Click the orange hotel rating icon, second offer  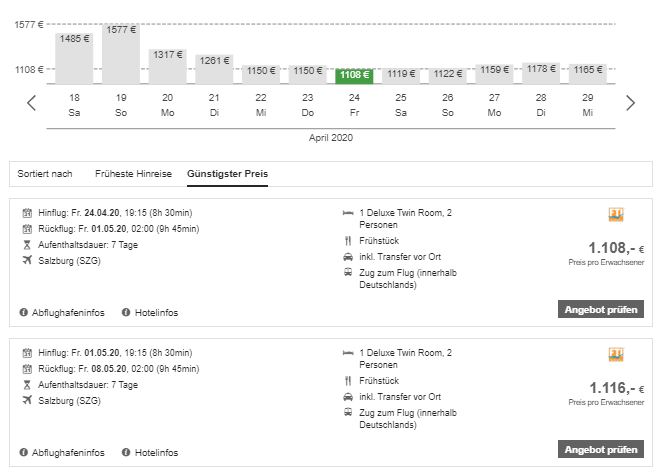(616, 355)
